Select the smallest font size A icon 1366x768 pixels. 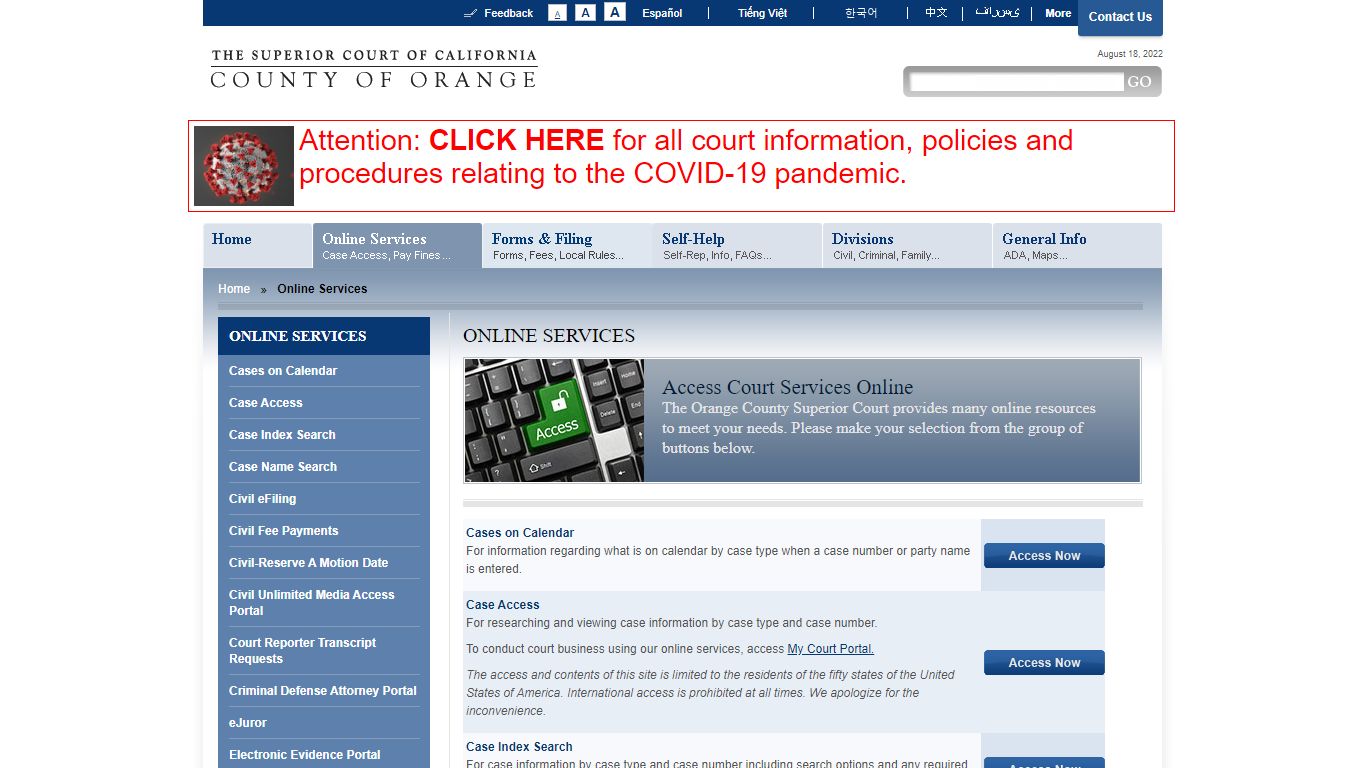tap(557, 13)
